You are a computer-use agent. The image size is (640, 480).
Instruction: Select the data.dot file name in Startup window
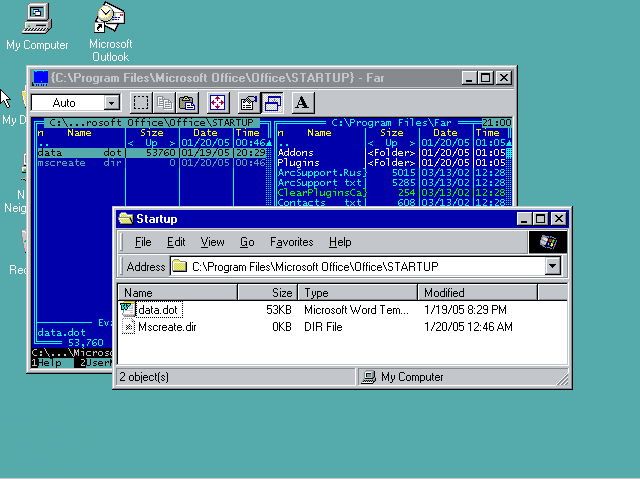click(x=158, y=310)
